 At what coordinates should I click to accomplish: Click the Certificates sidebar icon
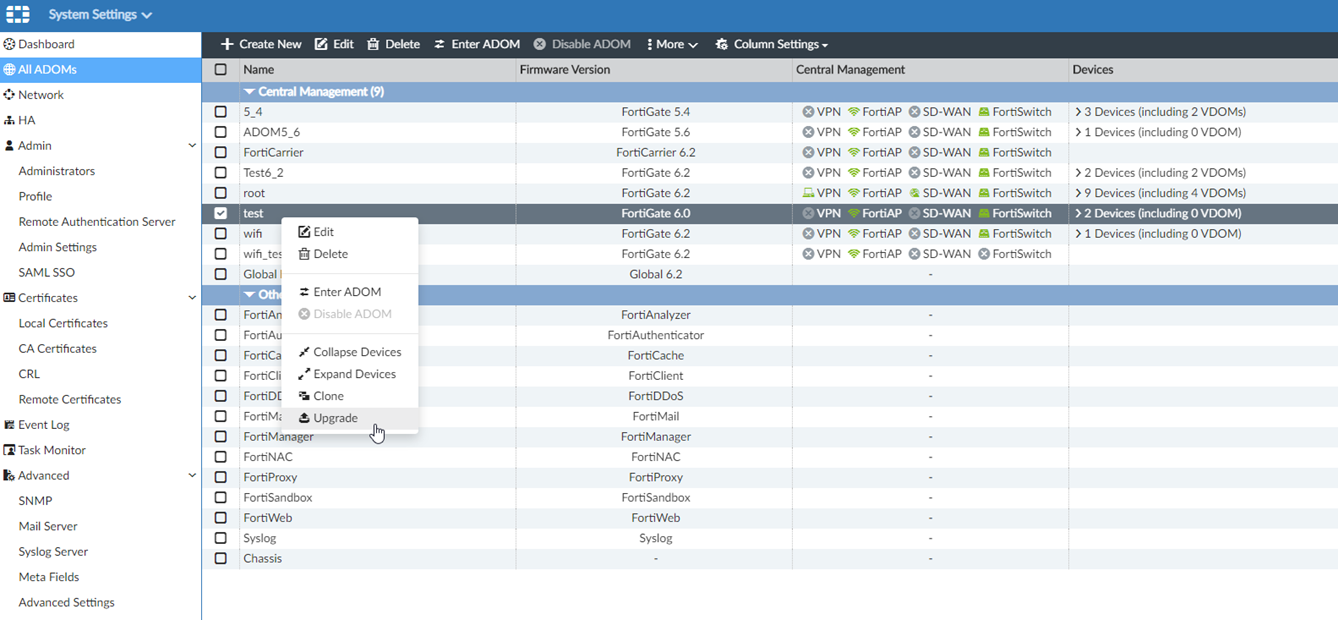(x=9, y=298)
